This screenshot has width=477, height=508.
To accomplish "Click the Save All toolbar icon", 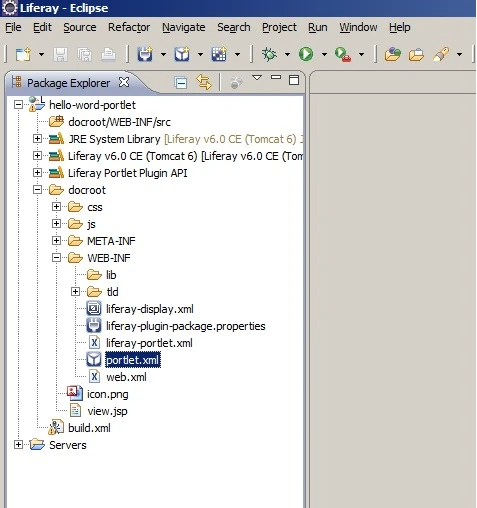I will pos(84,54).
